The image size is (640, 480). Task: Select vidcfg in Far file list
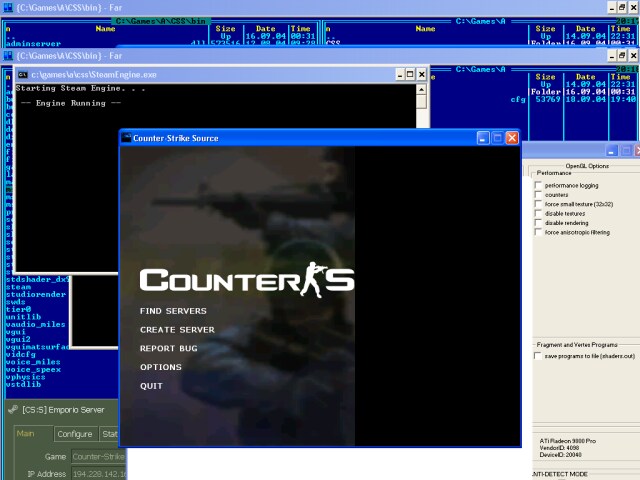(x=21, y=354)
